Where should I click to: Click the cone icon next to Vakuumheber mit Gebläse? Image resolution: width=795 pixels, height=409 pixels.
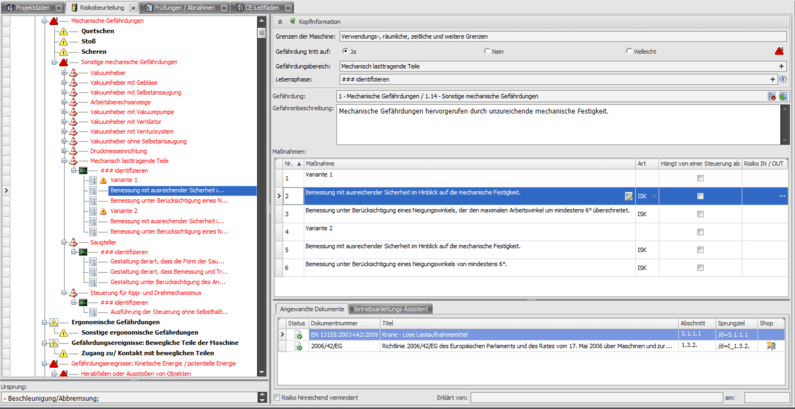pos(73,83)
